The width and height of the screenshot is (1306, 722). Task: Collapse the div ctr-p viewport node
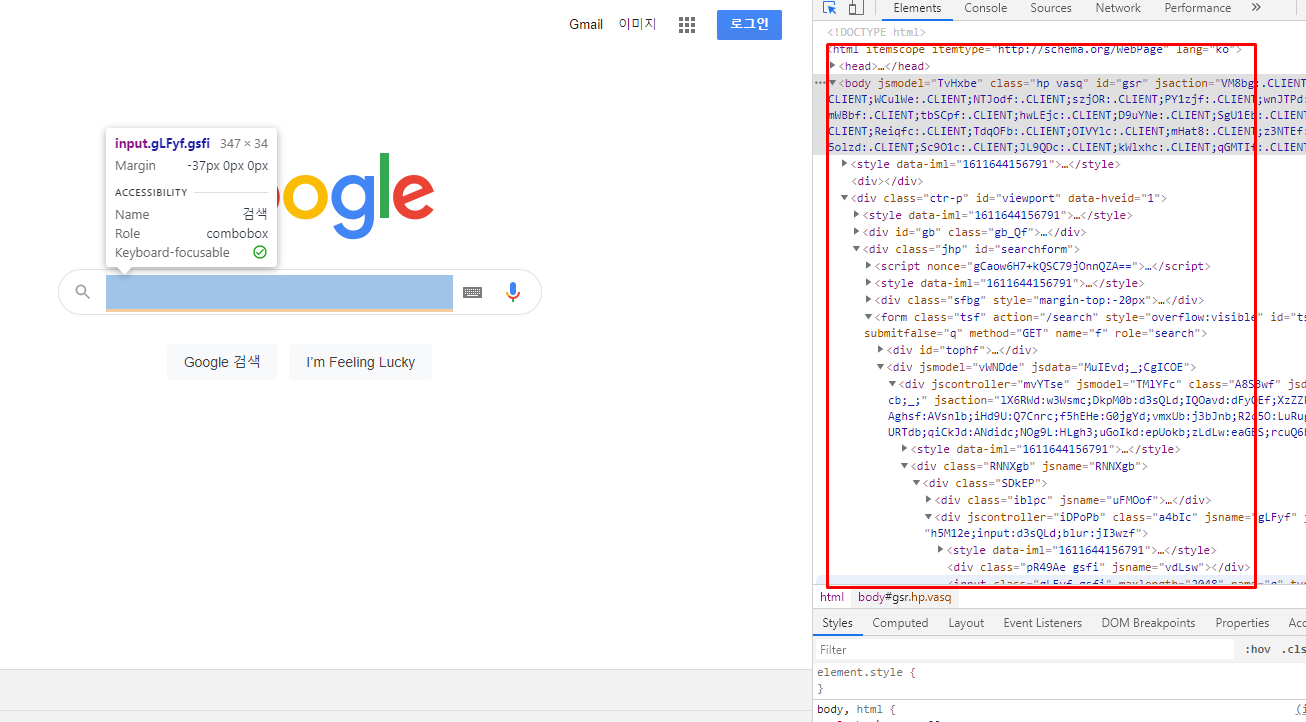(845, 198)
